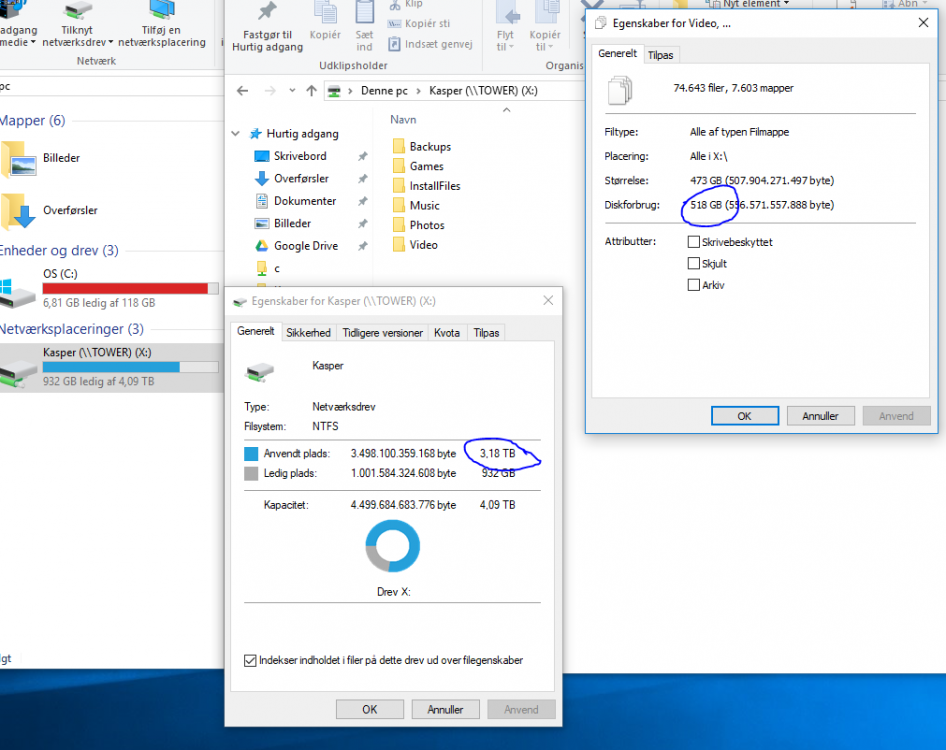Click OK in Kasper properties dialog
This screenshot has height=750, width=946.
pos(370,710)
